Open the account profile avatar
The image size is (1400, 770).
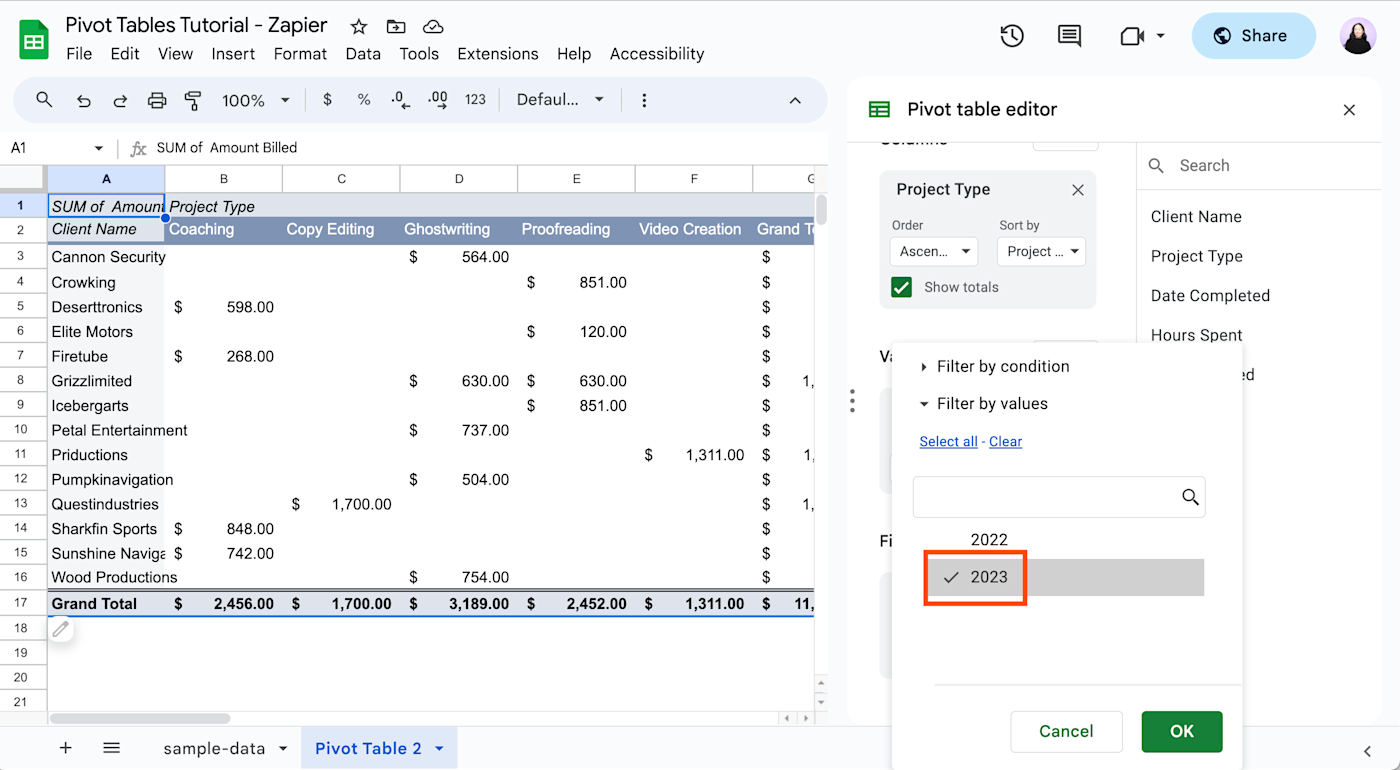pos(1358,36)
